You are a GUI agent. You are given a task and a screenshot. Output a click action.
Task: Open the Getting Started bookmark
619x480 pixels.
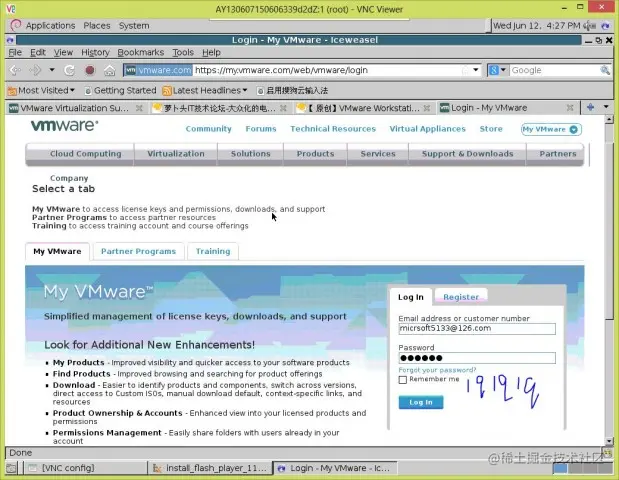(x=120, y=90)
